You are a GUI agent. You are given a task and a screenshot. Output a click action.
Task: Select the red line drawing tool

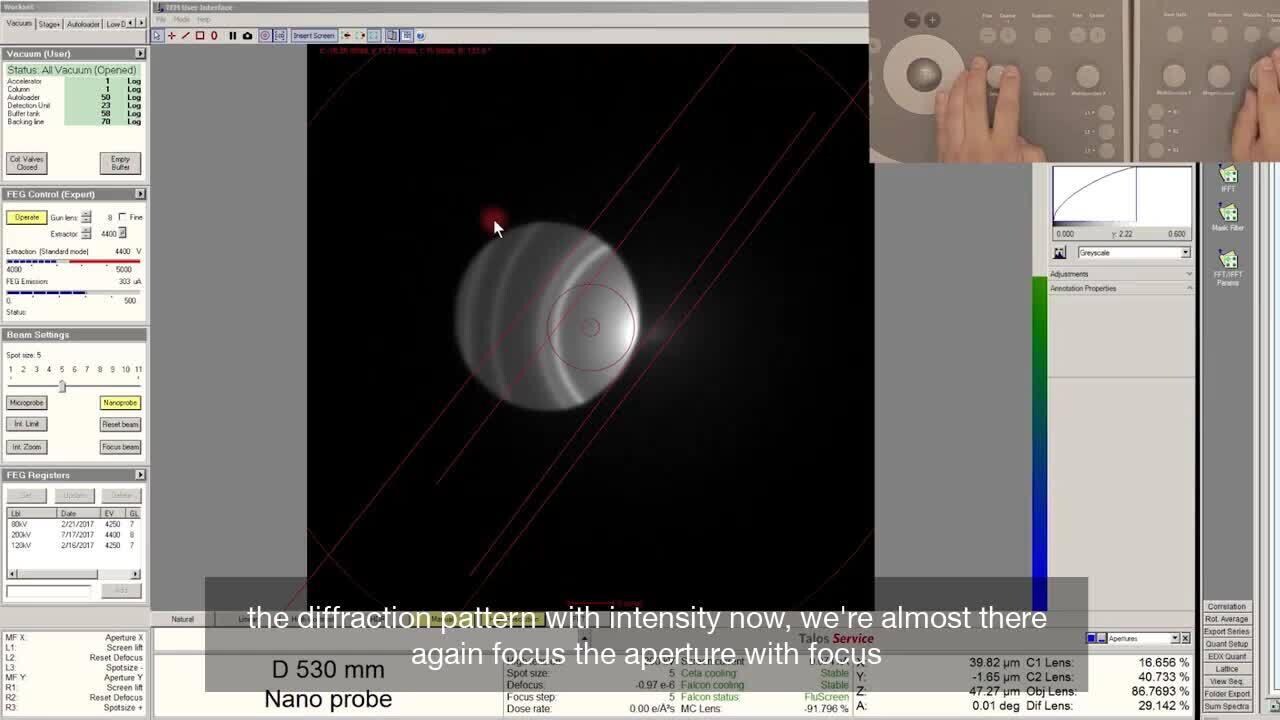[185, 36]
